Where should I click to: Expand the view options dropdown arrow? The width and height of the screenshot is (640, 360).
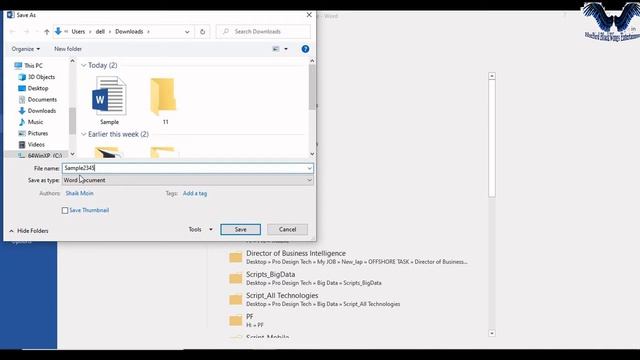[286, 49]
